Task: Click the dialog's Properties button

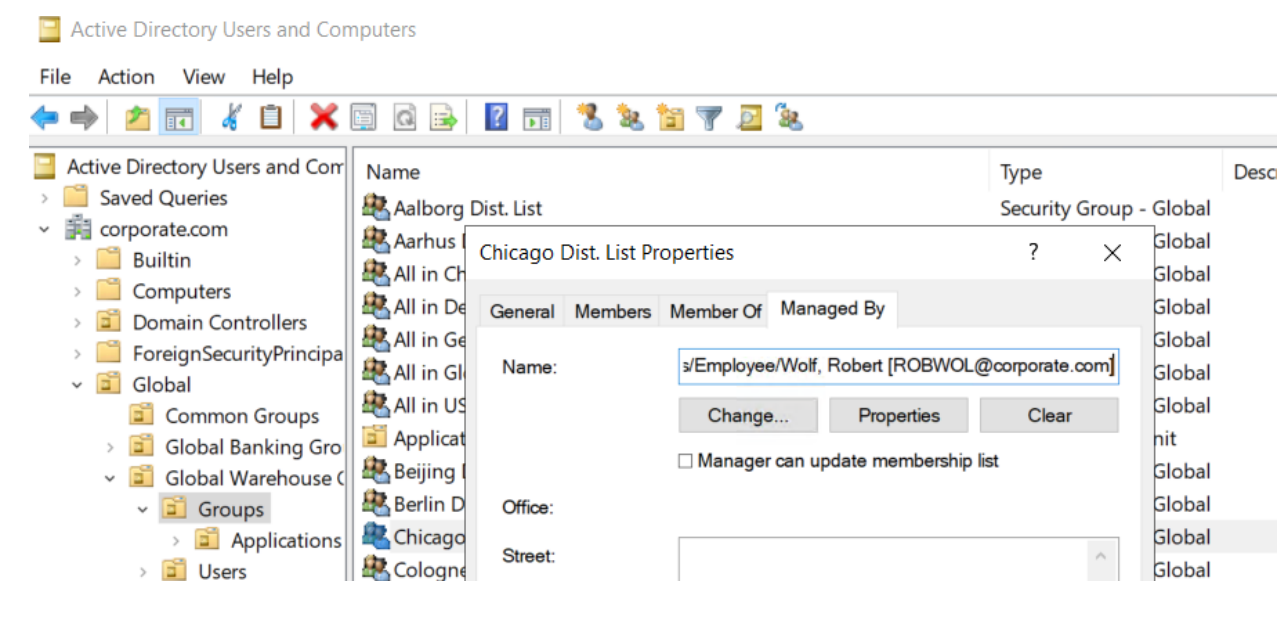Action: coord(899,416)
